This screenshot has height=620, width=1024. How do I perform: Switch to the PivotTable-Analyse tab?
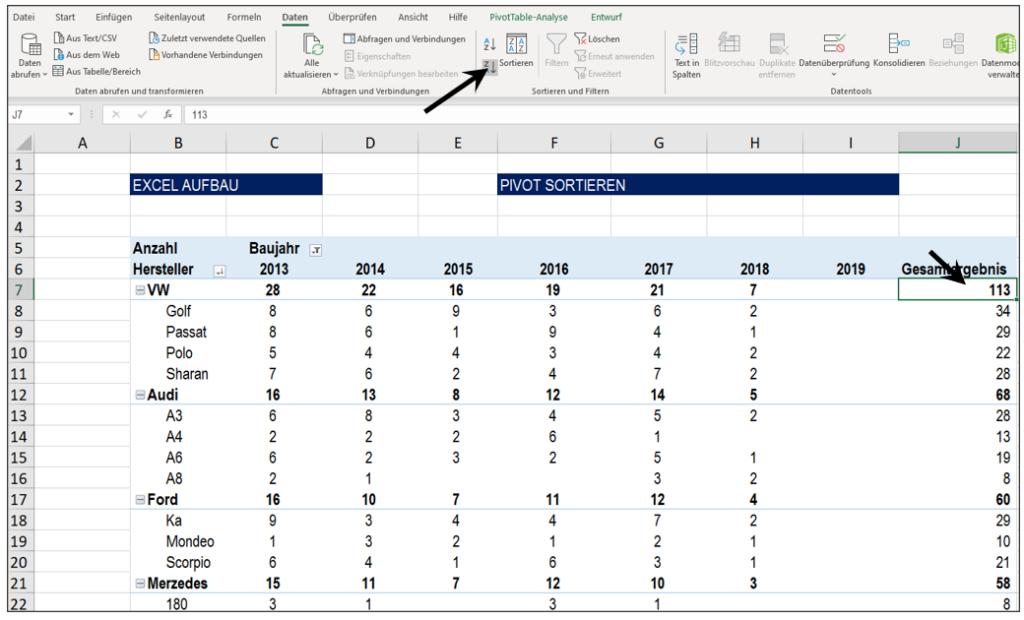coord(528,17)
